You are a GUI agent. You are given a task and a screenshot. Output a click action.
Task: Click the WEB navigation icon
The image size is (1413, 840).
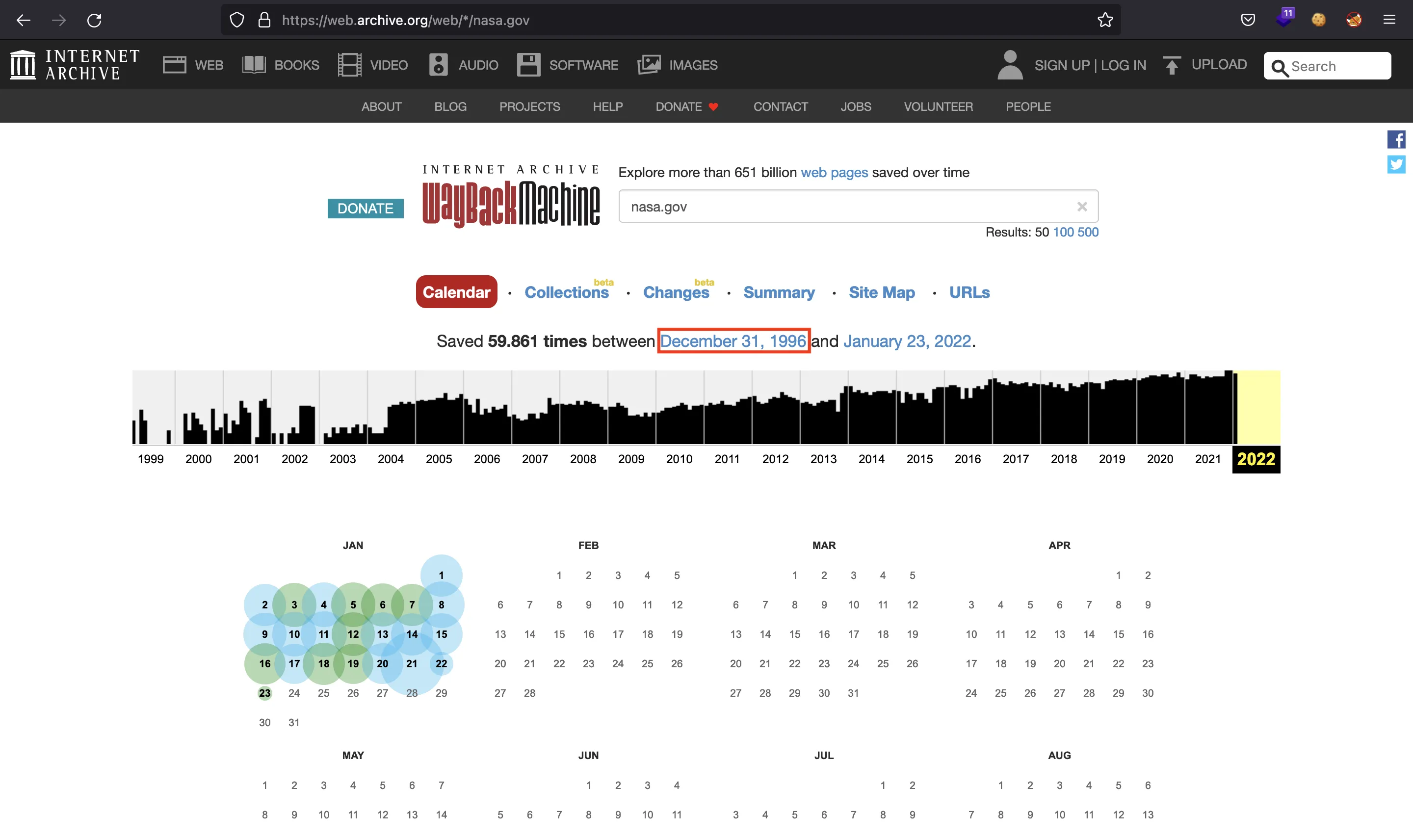174,64
